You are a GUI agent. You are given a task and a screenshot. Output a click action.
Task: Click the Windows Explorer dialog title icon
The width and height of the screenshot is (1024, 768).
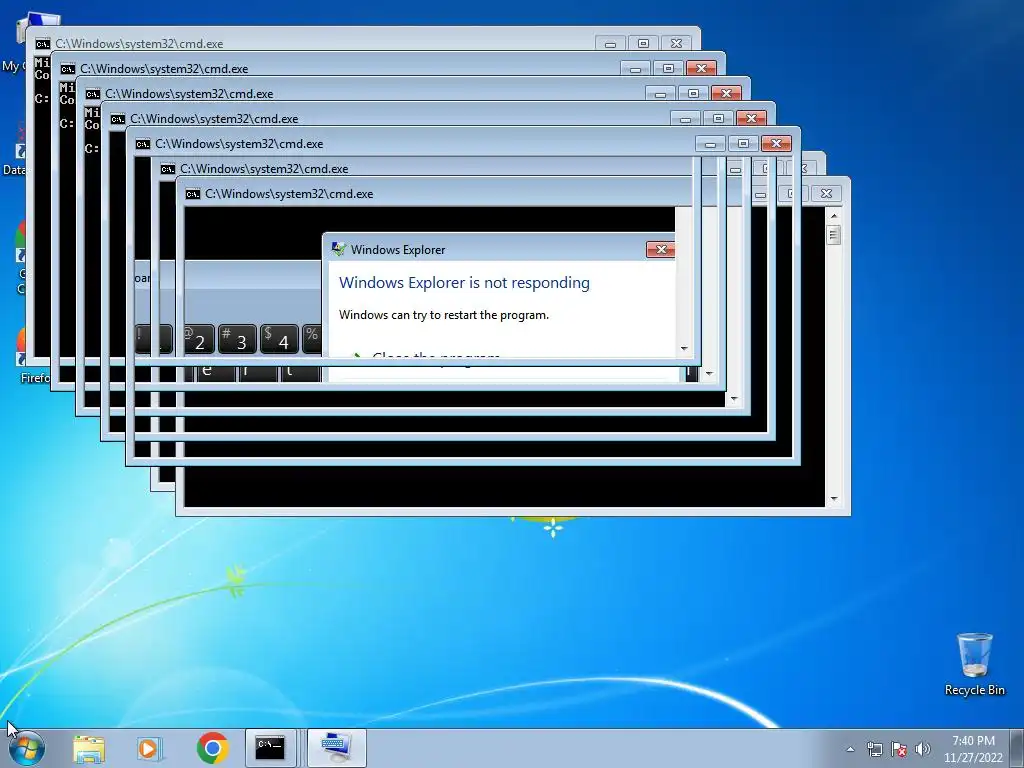click(338, 249)
